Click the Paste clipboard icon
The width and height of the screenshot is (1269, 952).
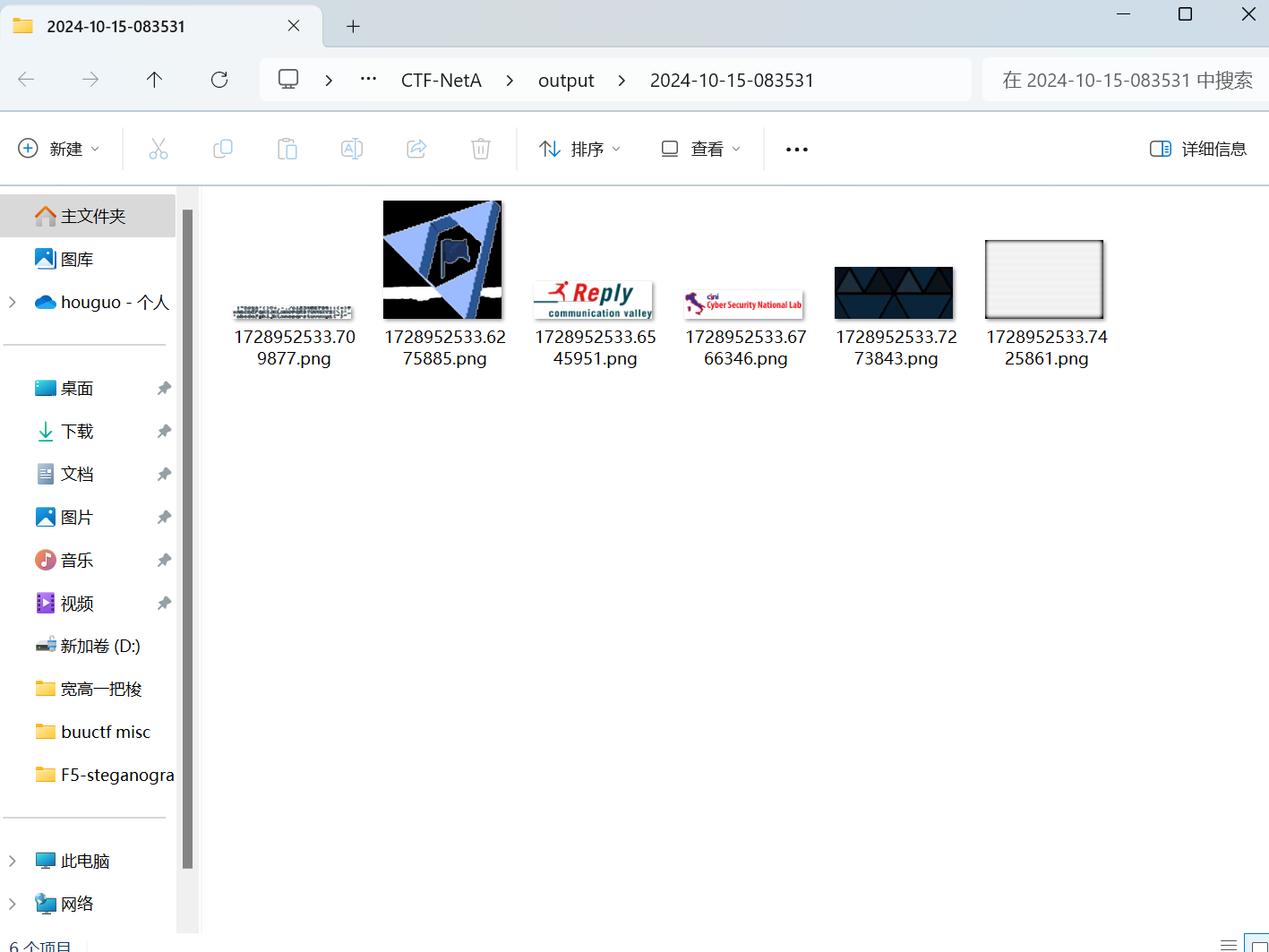pos(287,149)
